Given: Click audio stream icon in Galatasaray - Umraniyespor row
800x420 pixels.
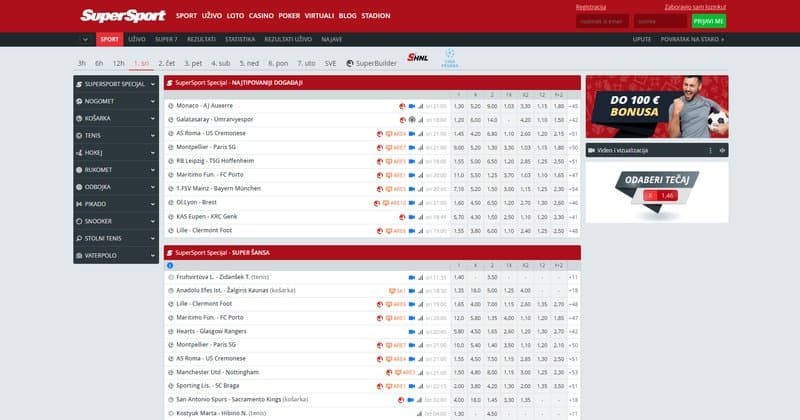Looking at the screenshot, I should point(412,120).
